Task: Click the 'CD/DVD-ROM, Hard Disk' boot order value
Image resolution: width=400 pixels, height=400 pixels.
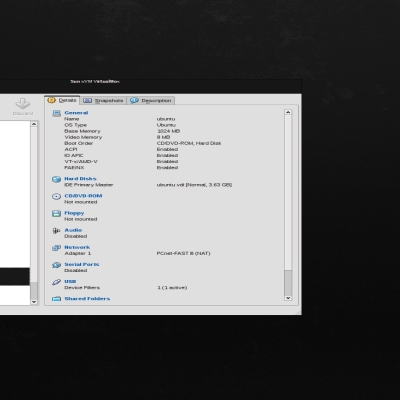Action: pos(189,143)
